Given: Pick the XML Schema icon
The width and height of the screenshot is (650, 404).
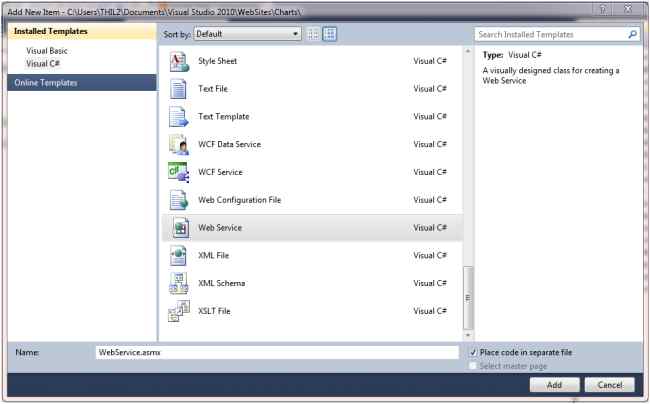Looking at the screenshot, I should [179, 283].
